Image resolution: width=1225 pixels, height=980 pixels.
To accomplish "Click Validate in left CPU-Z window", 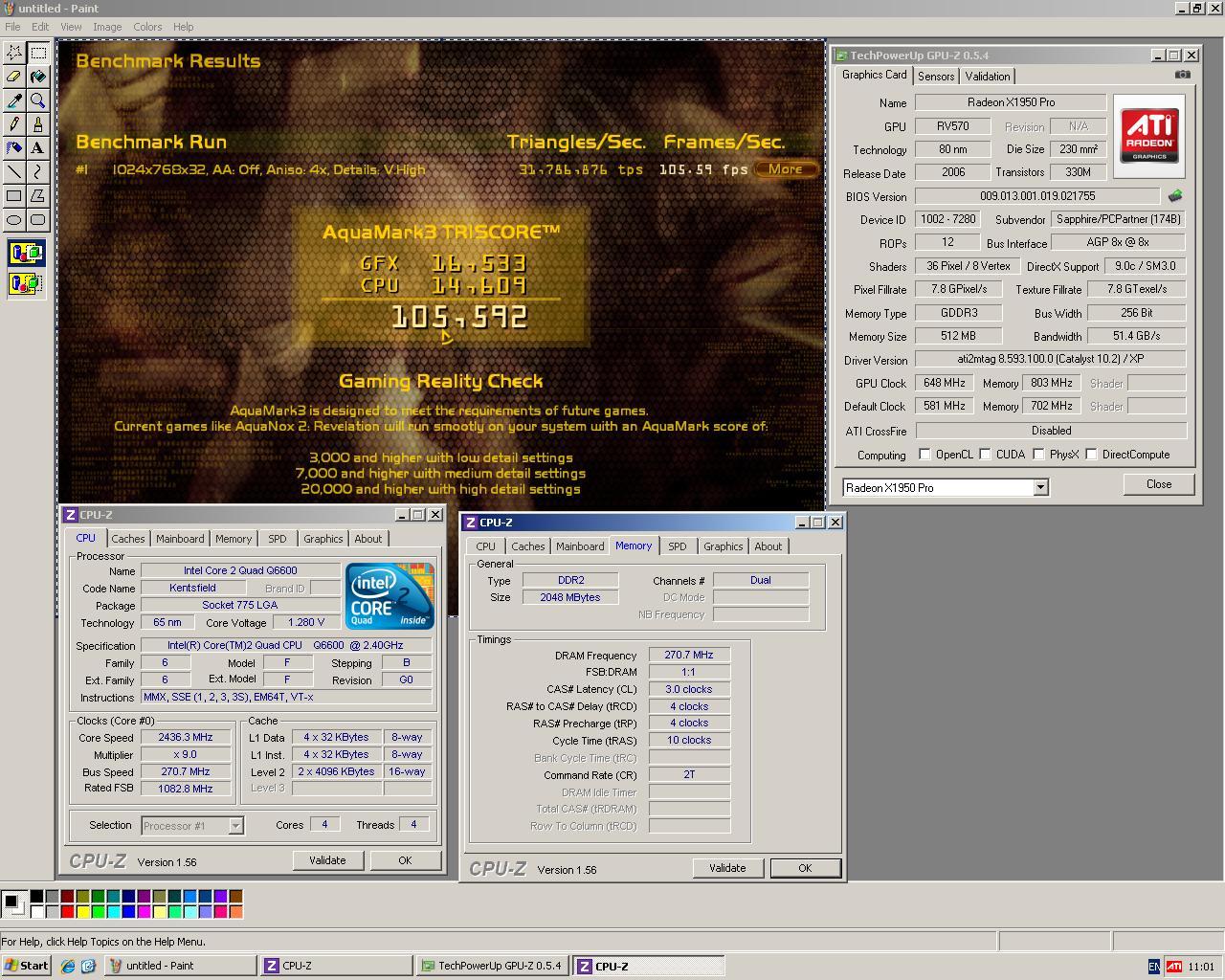I will (327, 860).
